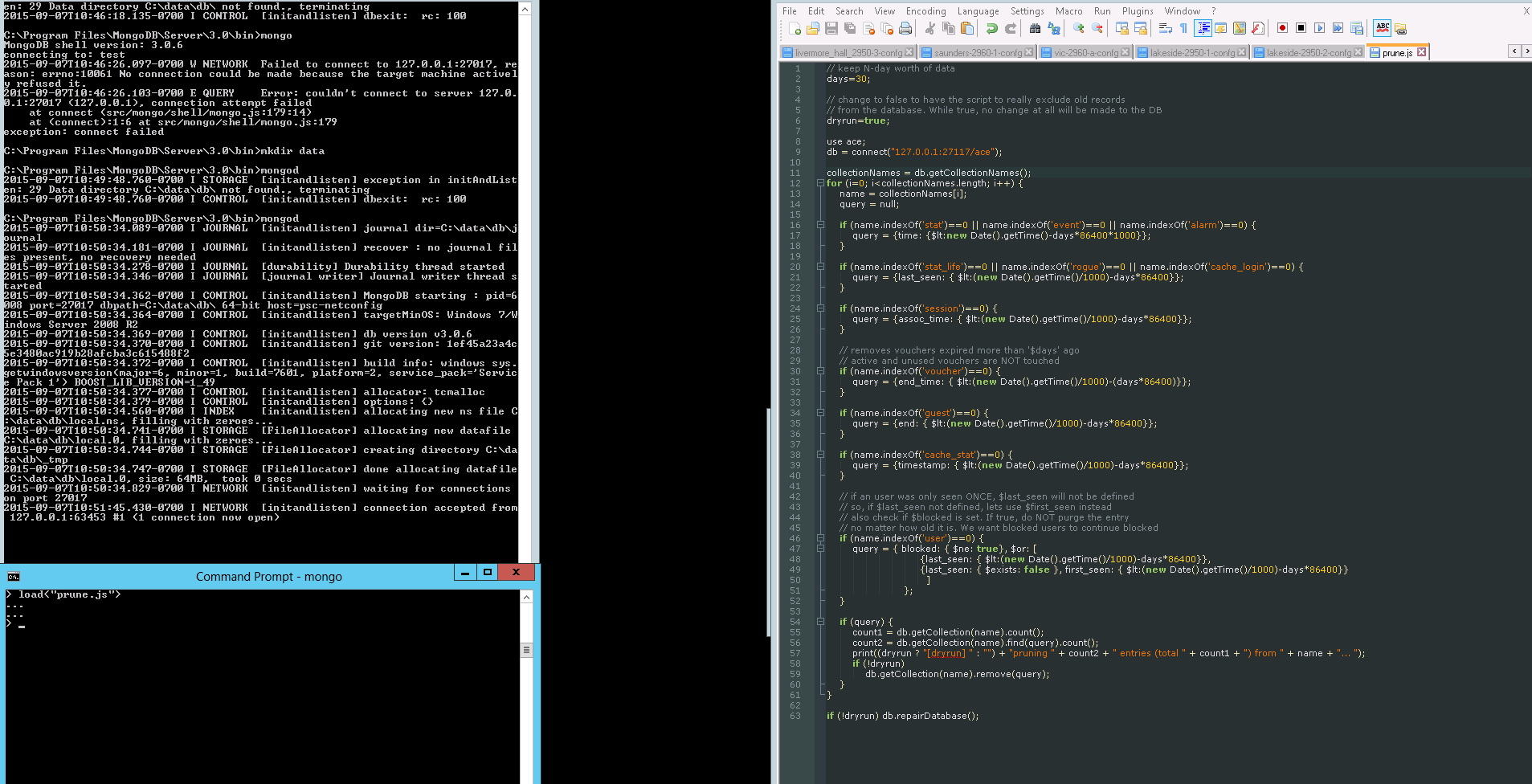Open the Plugins menu
The height and width of the screenshot is (784, 1532).
point(1137,11)
